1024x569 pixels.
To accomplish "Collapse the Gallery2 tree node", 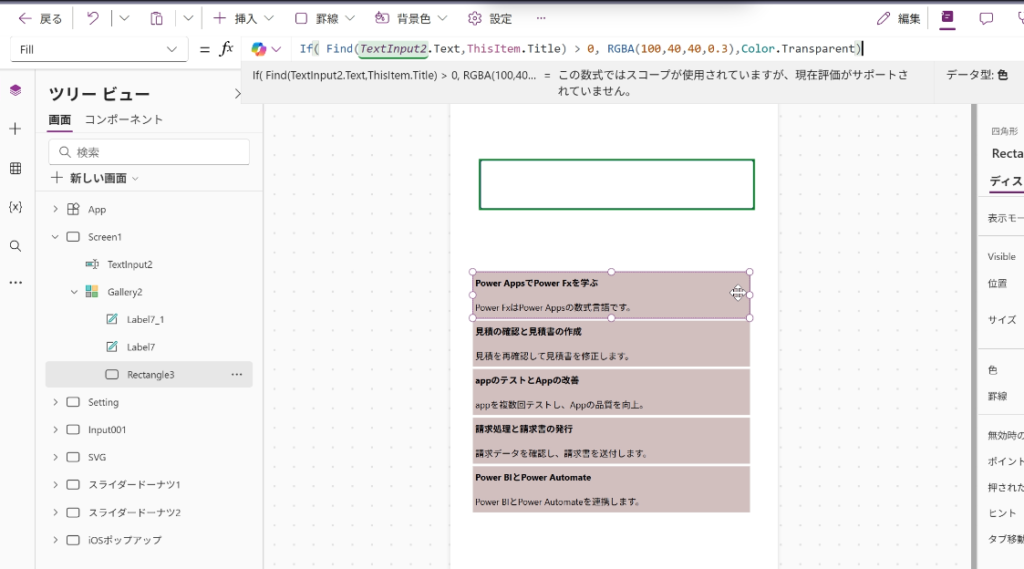I will 74,292.
